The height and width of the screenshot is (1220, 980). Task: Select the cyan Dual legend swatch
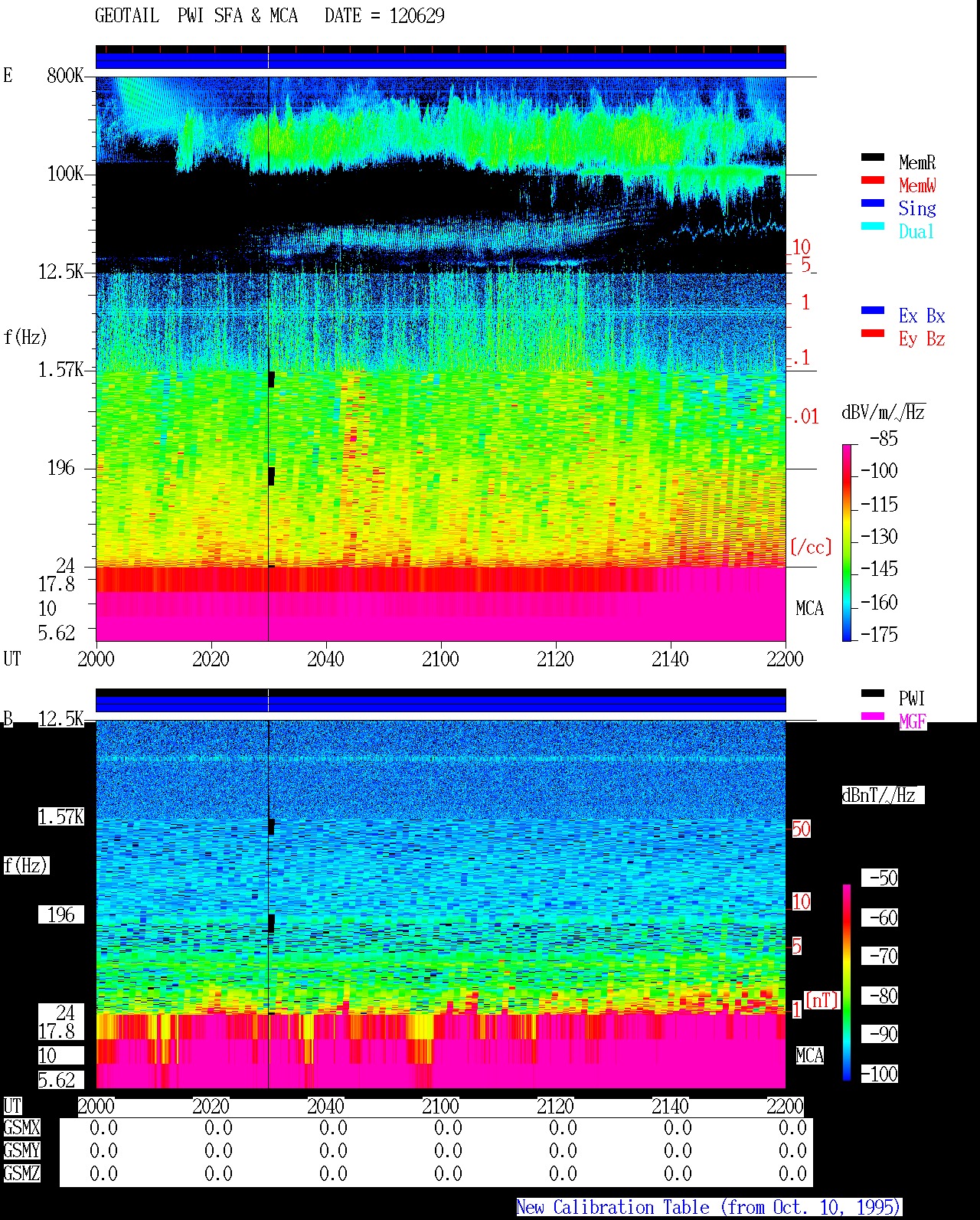[x=873, y=226]
